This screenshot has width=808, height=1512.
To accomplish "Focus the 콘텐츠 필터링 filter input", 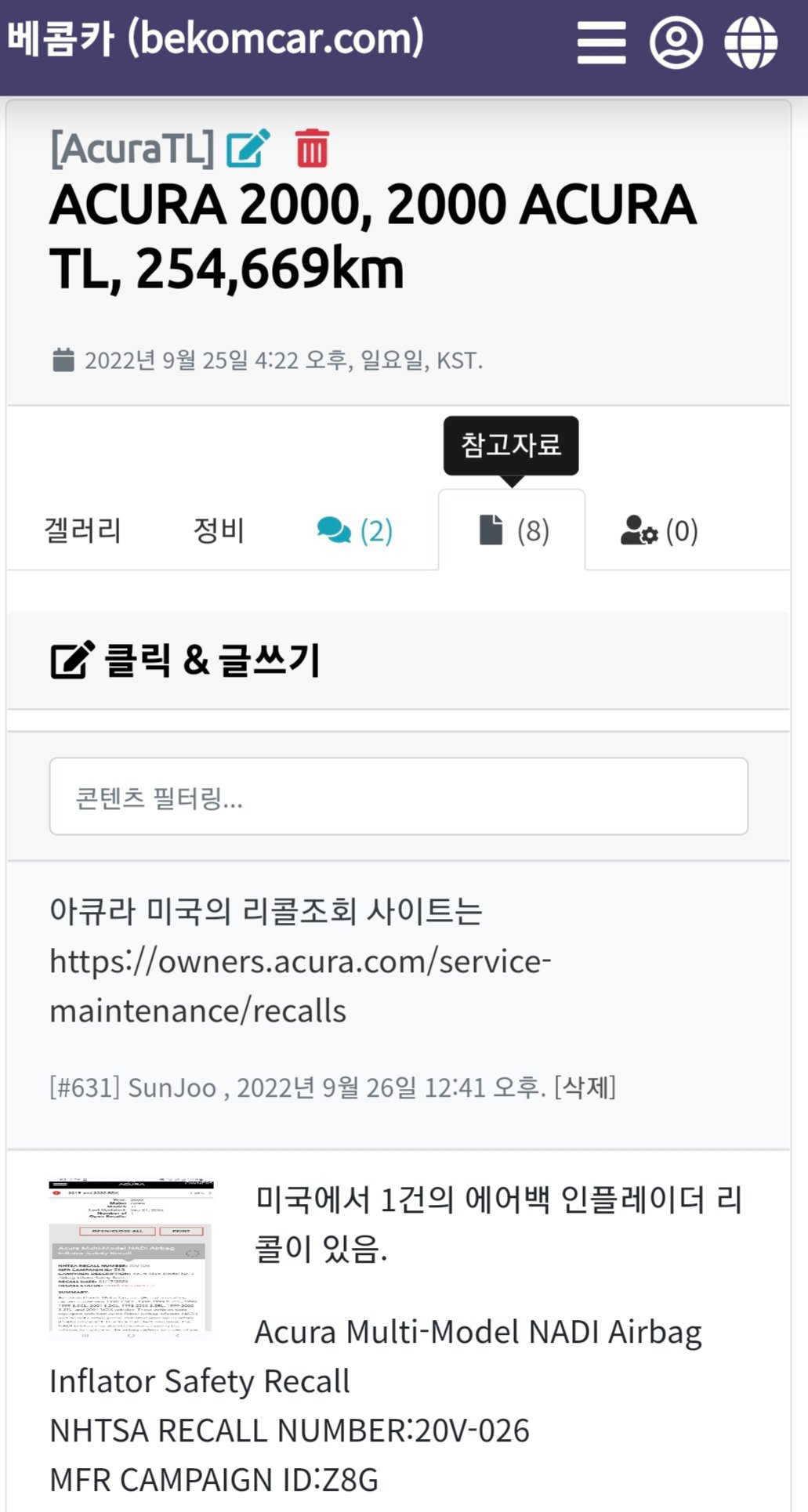I will [398, 797].
